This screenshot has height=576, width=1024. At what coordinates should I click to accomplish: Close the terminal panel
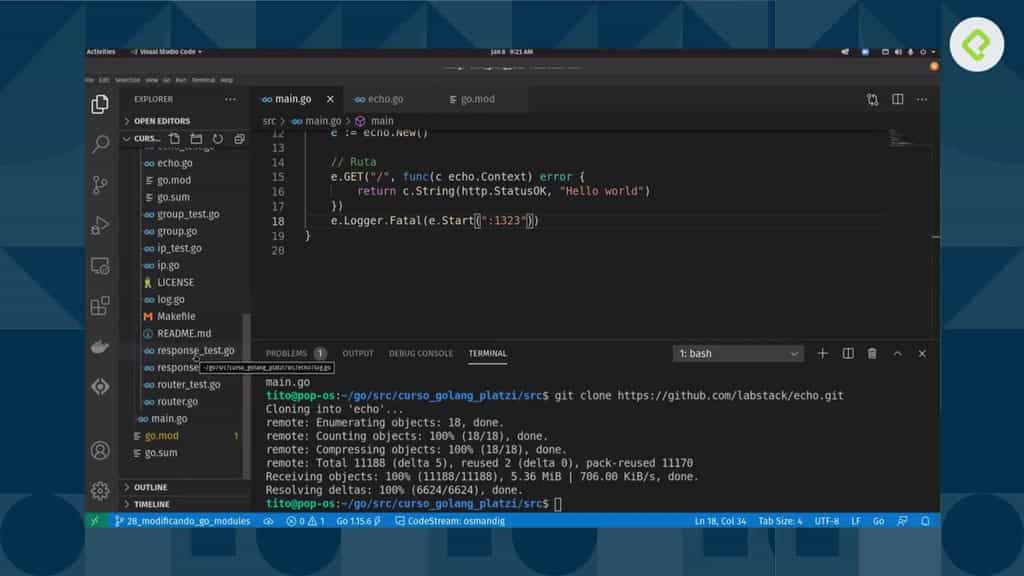tap(922, 353)
